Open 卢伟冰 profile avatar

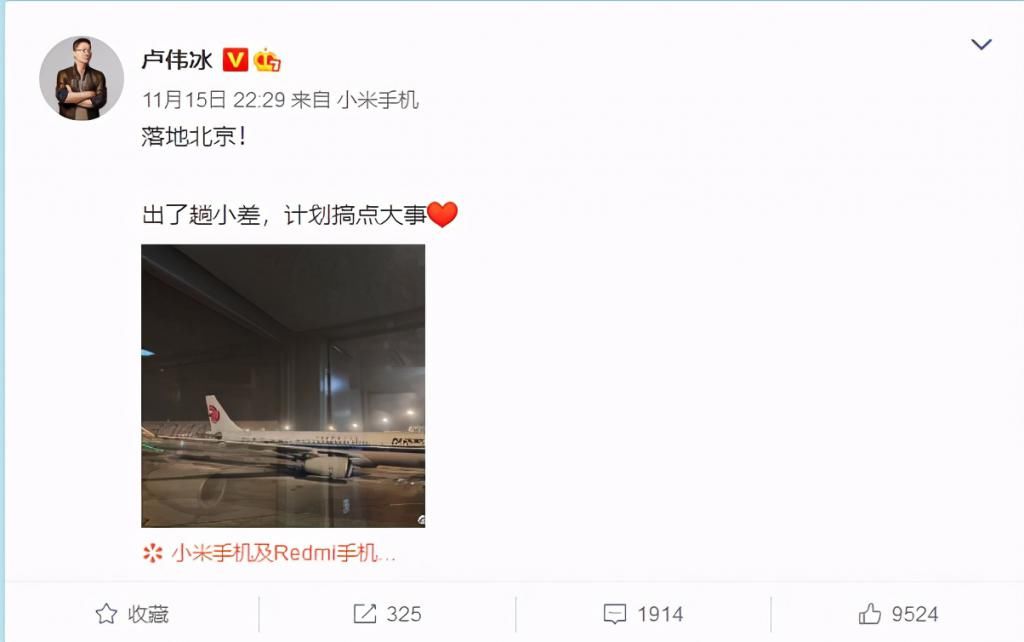[82, 78]
